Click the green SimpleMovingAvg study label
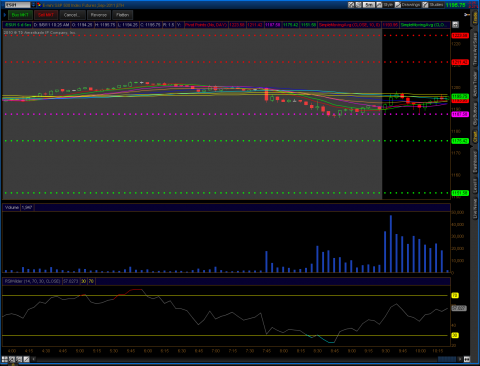 tap(425, 25)
